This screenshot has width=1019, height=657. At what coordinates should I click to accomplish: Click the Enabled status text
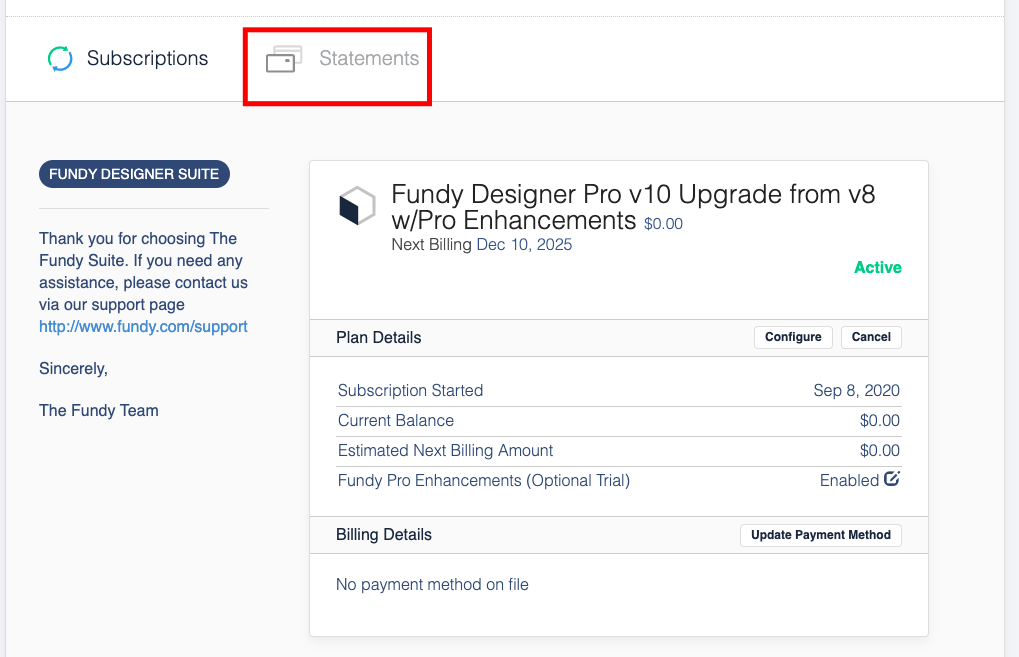point(849,480)
